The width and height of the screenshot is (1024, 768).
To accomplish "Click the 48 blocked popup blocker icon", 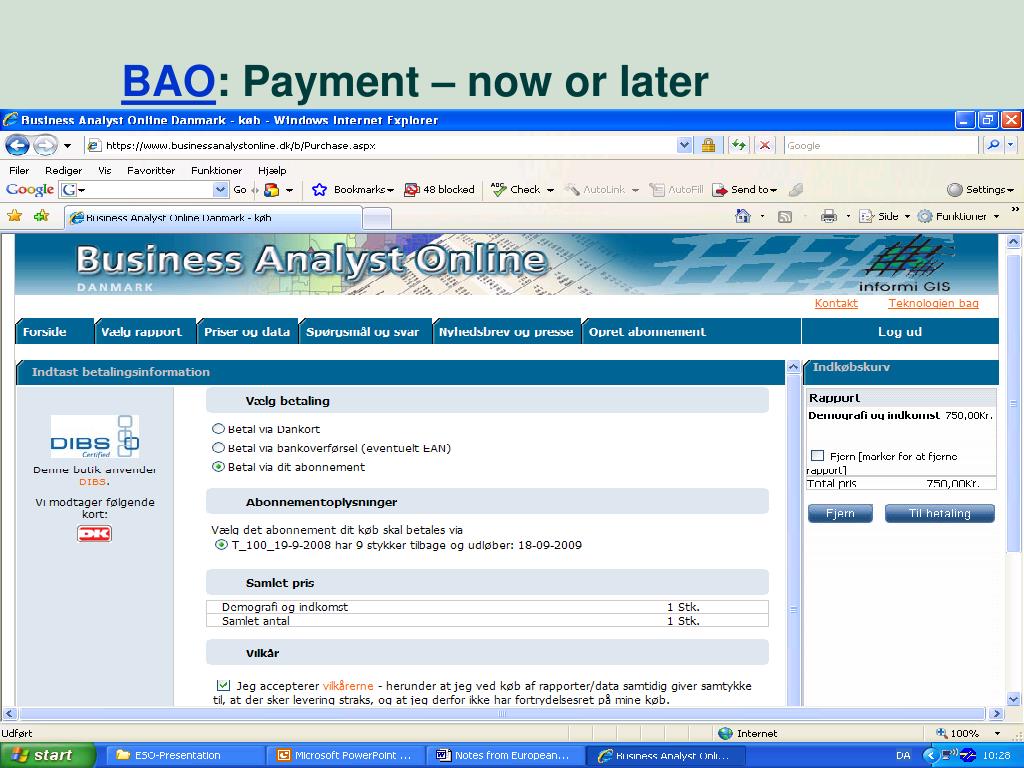I will click(411, 189).
